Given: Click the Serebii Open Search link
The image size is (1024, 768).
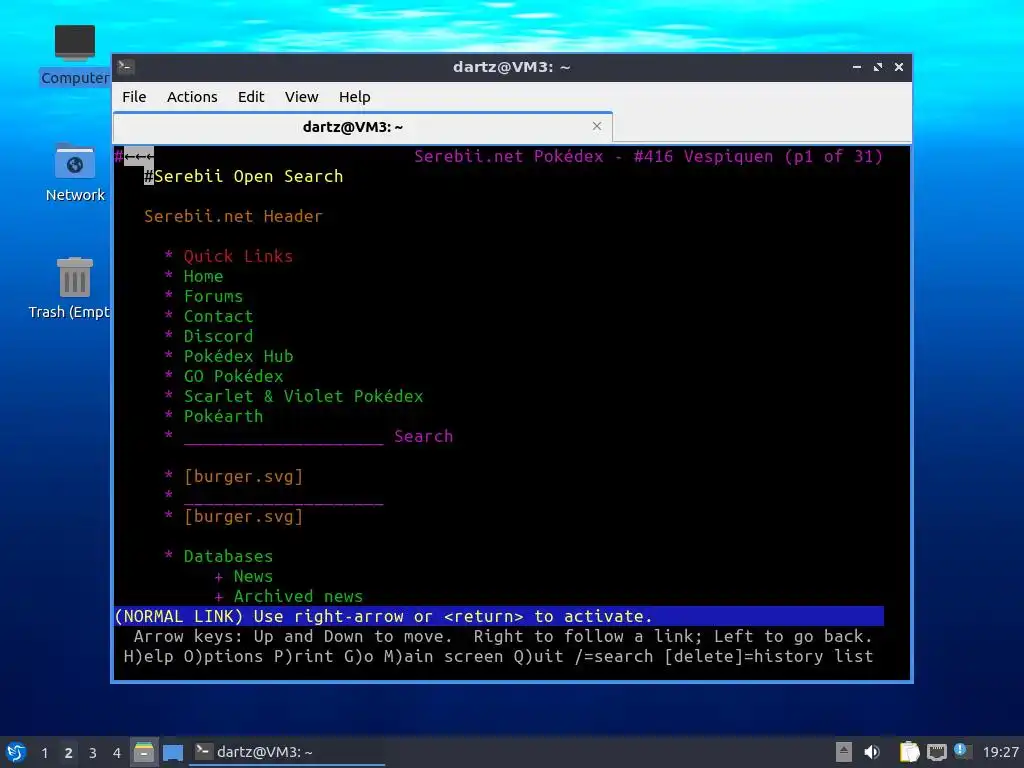Looking at the screenshot, I should click(x=248, y=176).
